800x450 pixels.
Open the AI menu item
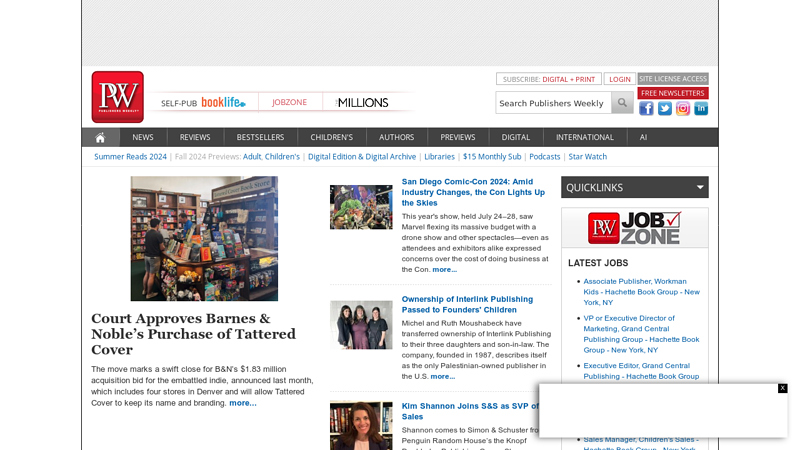(643, 137)
